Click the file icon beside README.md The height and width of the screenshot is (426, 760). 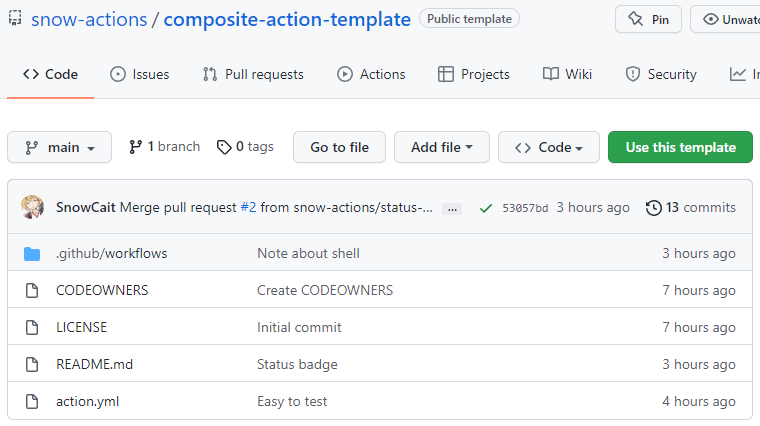point(32,364)
